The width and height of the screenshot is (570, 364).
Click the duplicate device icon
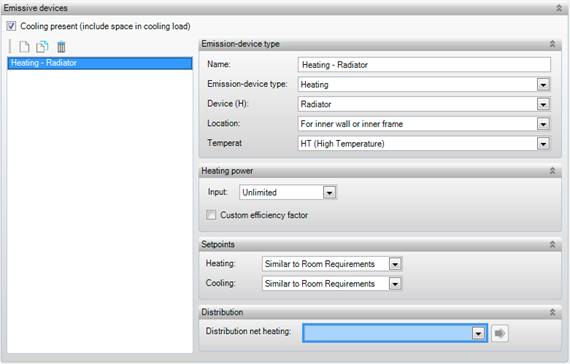pyautogui.click(x=42, y=47)
